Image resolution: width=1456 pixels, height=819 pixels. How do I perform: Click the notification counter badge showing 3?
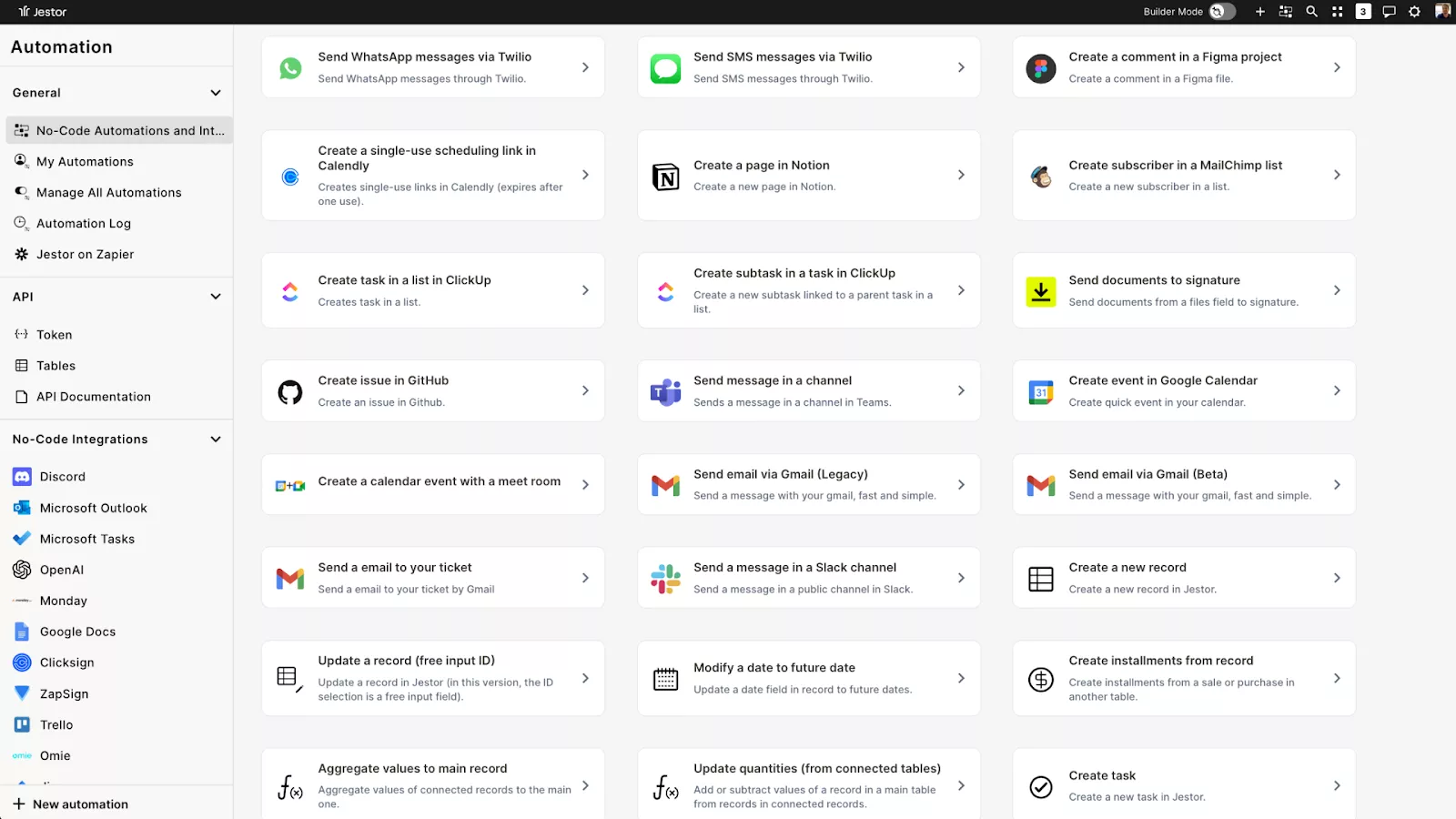click(1362, 12)
